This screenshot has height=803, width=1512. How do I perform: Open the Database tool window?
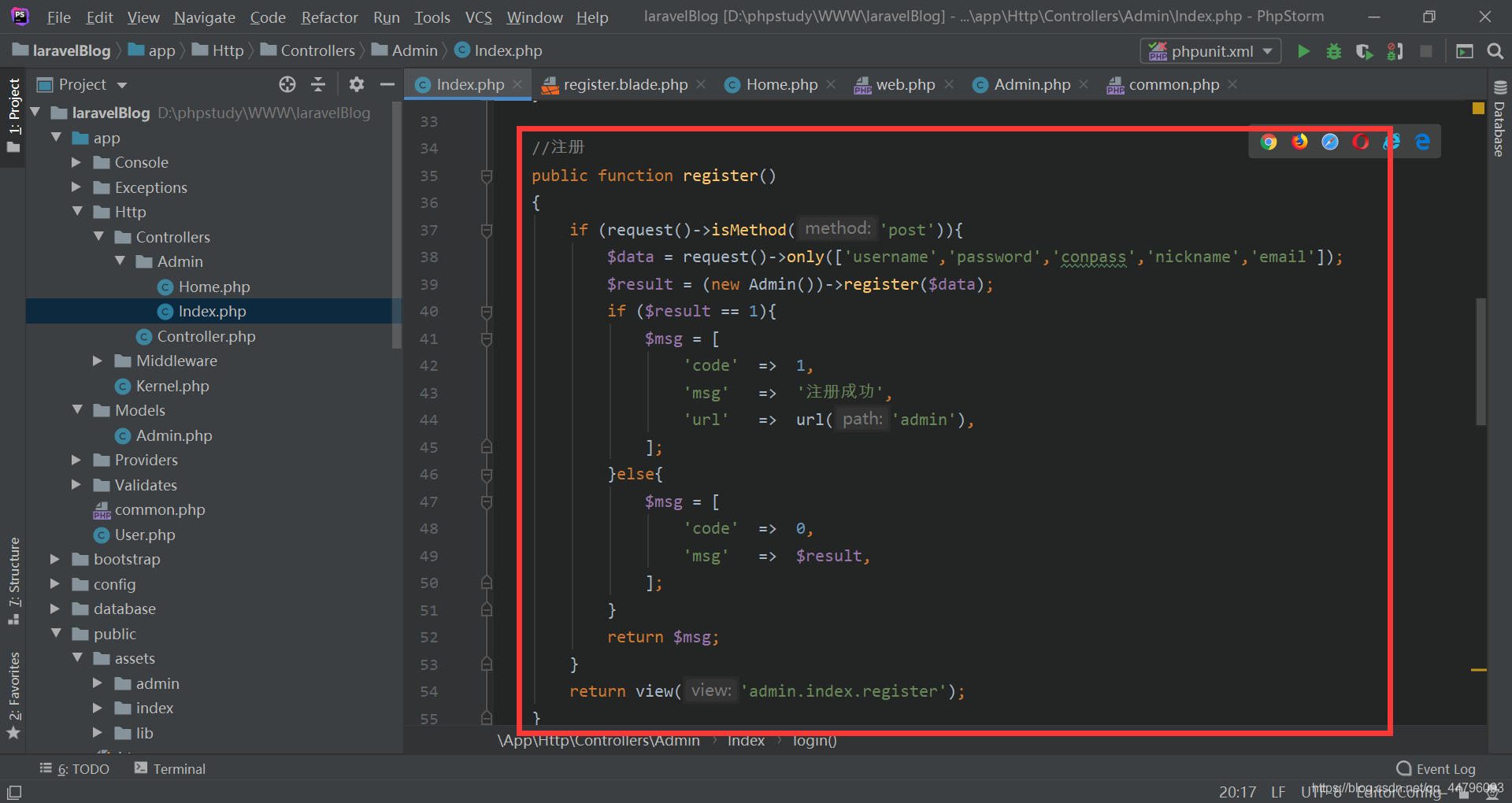coord(1499,119)
